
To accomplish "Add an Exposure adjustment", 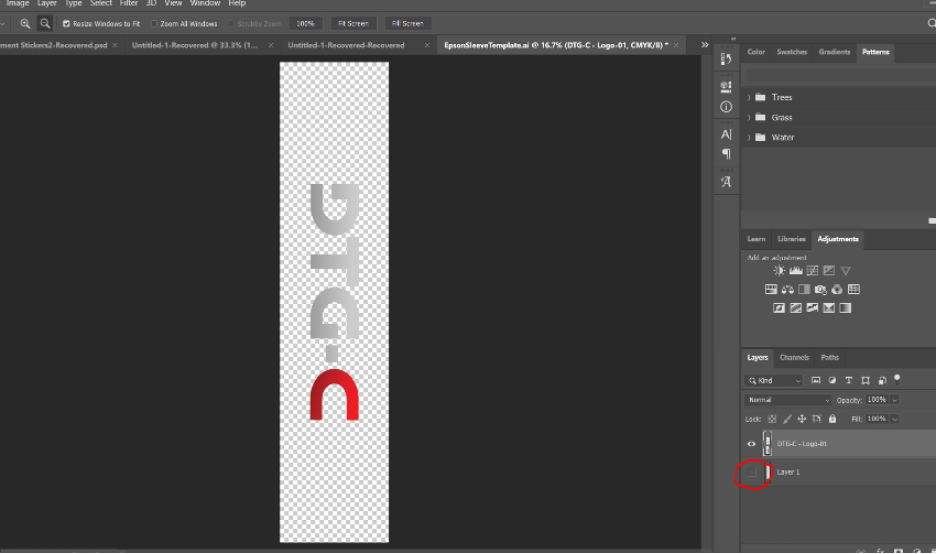I will coord(829,270).
